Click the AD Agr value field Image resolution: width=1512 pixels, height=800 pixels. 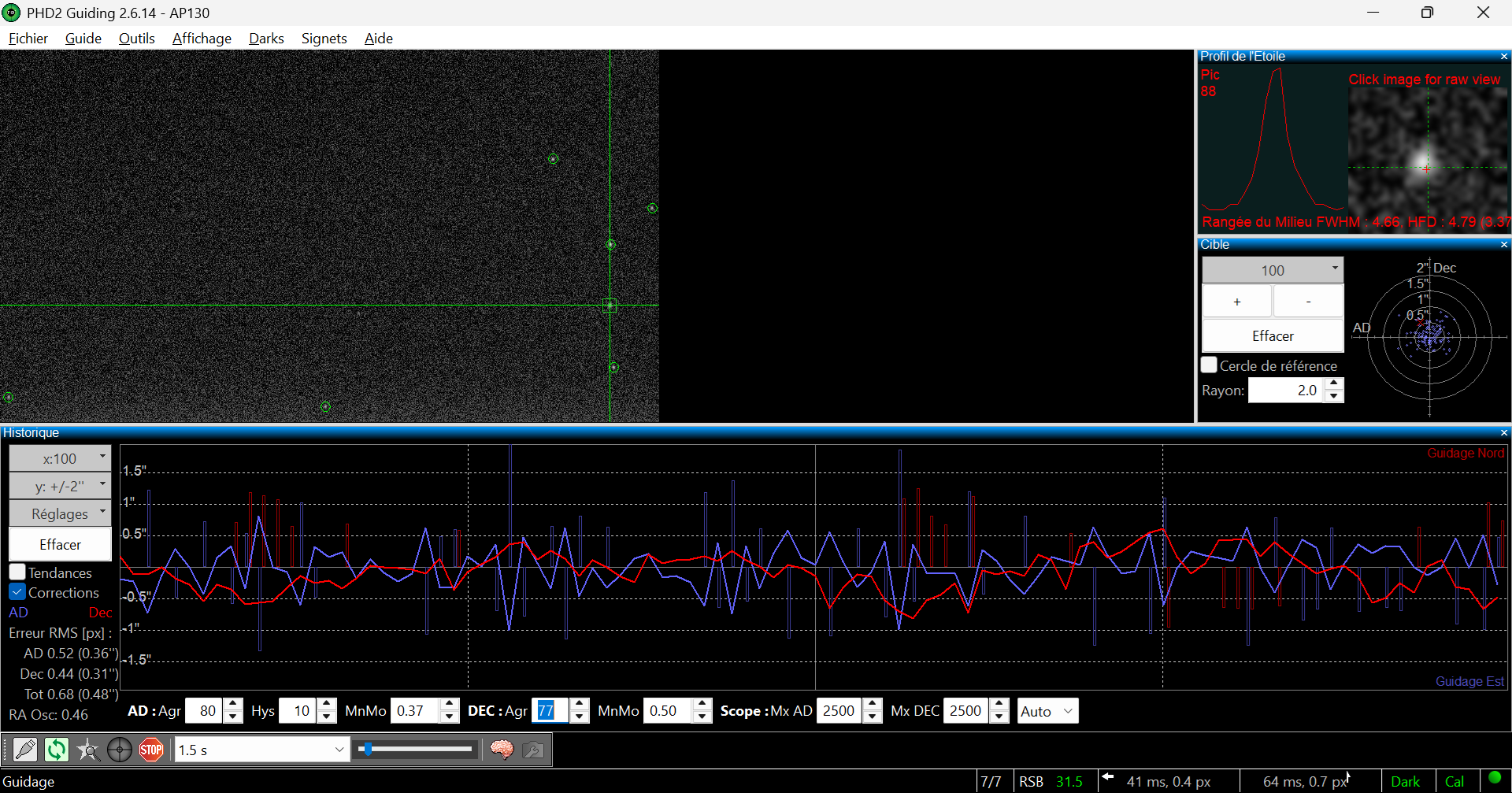click(x=204, y=711)
